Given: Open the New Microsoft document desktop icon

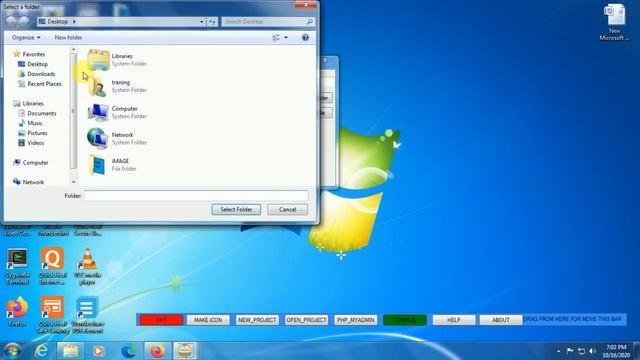Looking at the screenshot, I should (x=614, y=22).
